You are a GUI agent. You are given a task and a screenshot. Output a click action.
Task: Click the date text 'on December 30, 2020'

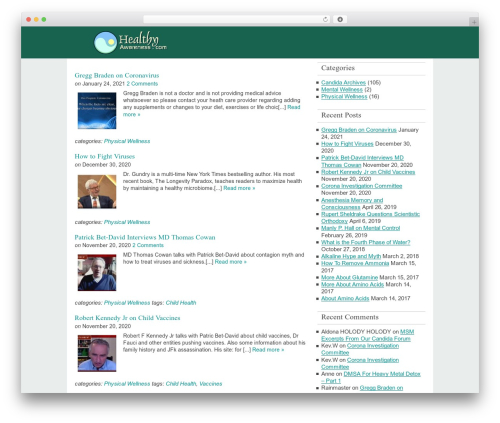tap(103, 165)
